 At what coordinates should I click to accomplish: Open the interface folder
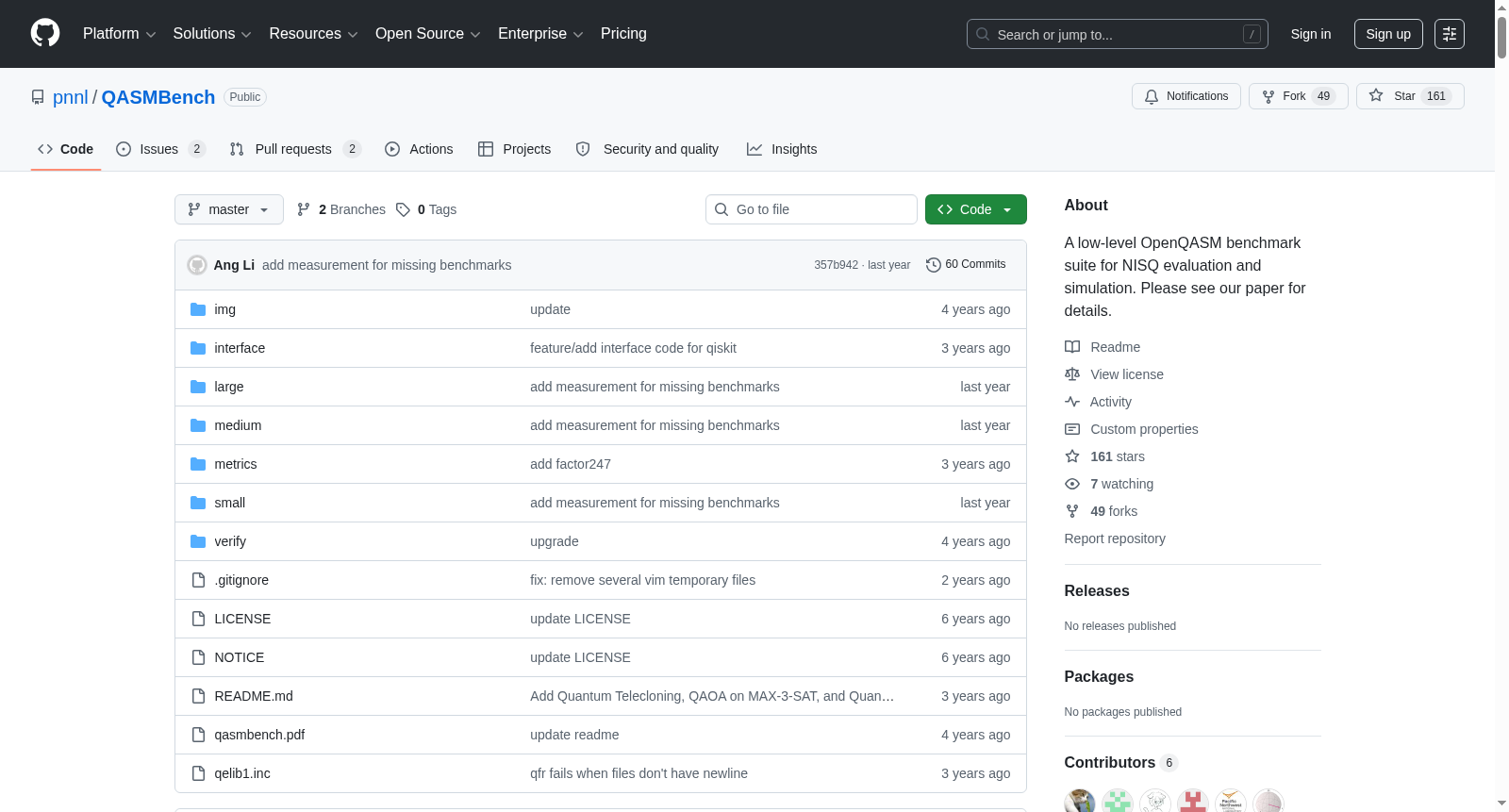[x=240, y=348]
